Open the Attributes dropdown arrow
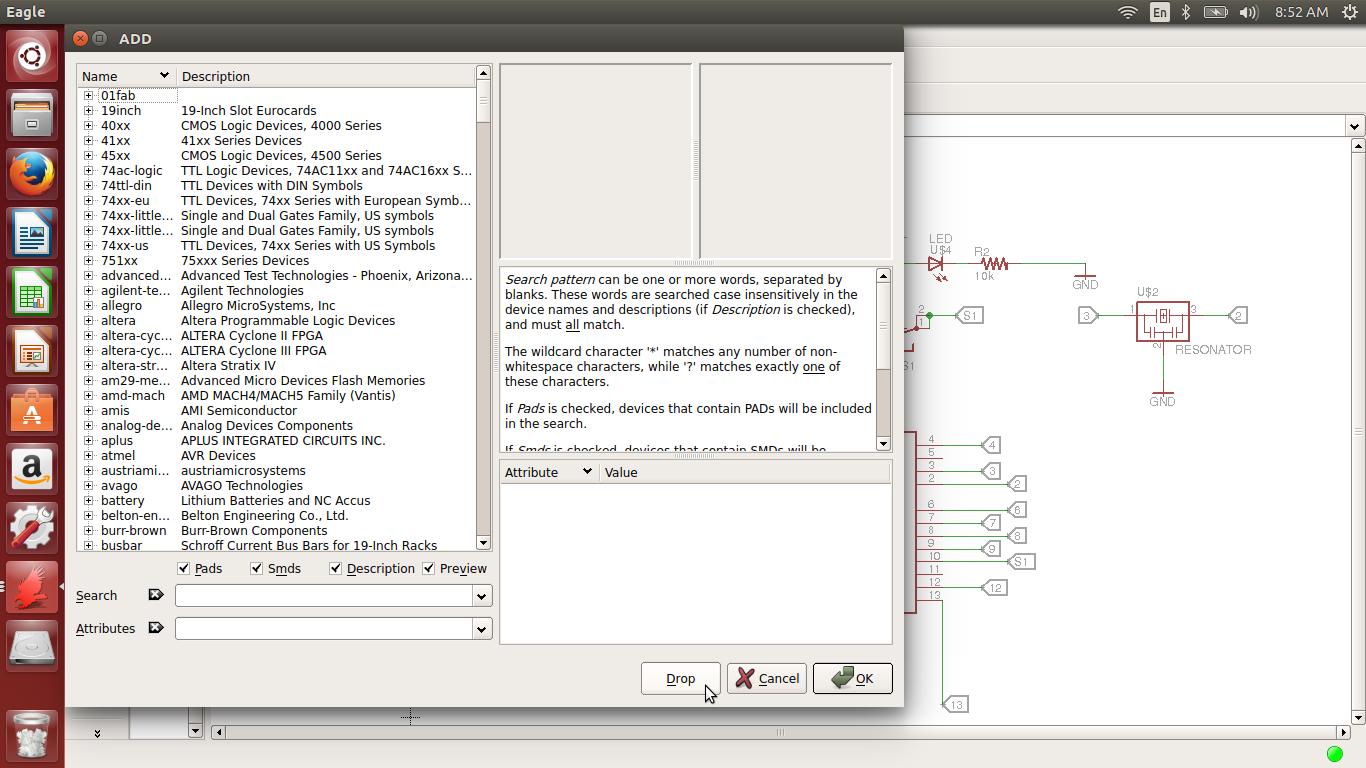1366x768 pixels. pyautogui.click(x=481, y=629)
